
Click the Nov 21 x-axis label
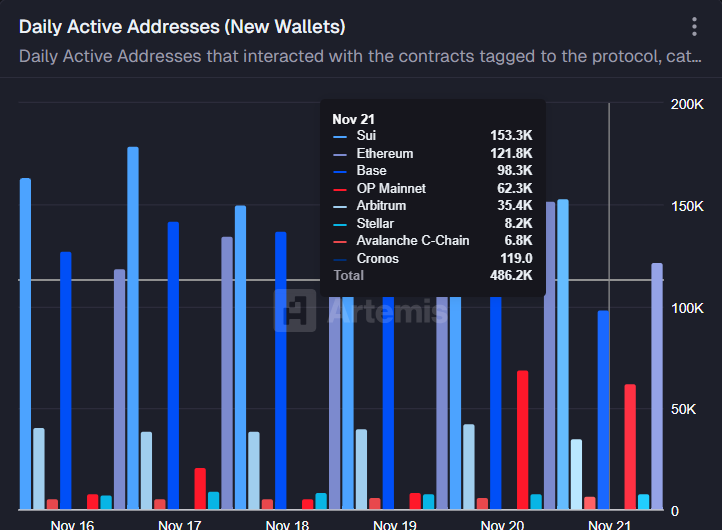pyautogui.click(x=610, y=524)
